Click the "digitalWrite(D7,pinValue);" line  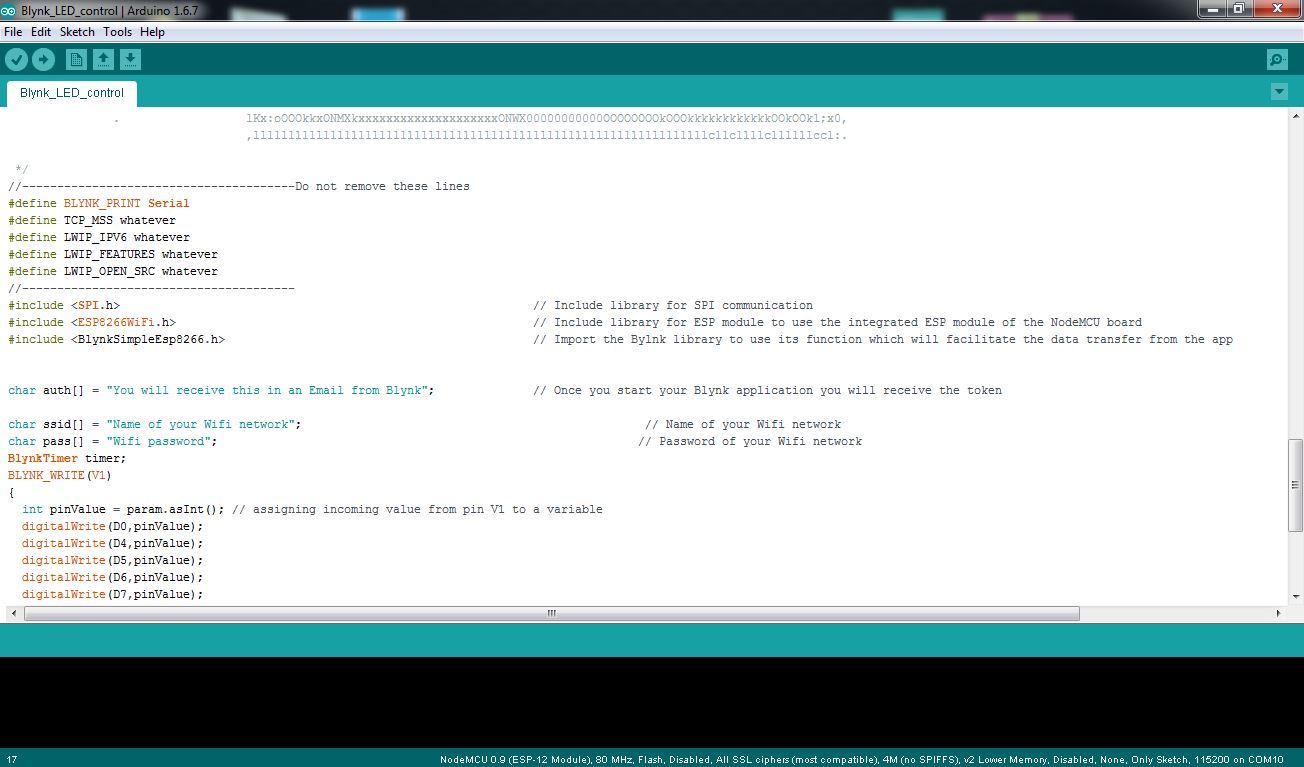(x=113, y=594)
